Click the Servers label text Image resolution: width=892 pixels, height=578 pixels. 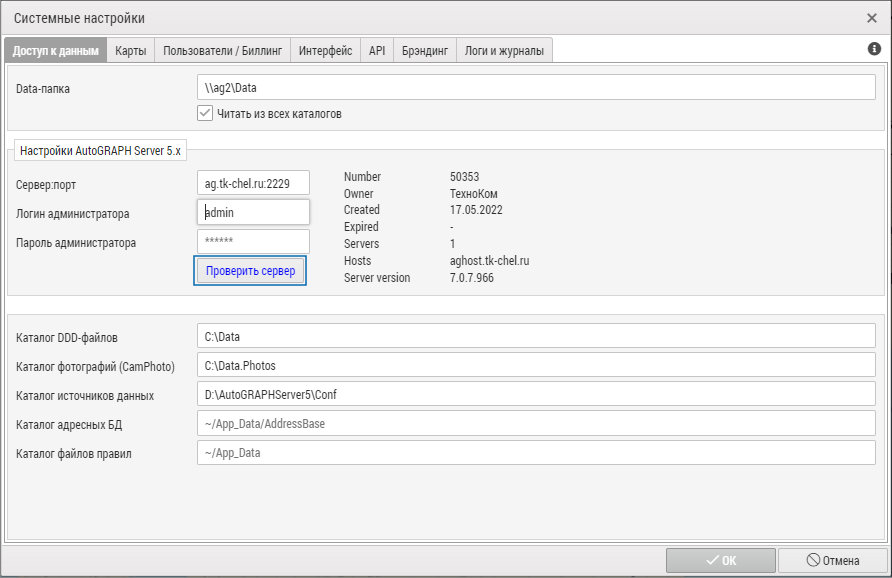[x=361, y=243]
